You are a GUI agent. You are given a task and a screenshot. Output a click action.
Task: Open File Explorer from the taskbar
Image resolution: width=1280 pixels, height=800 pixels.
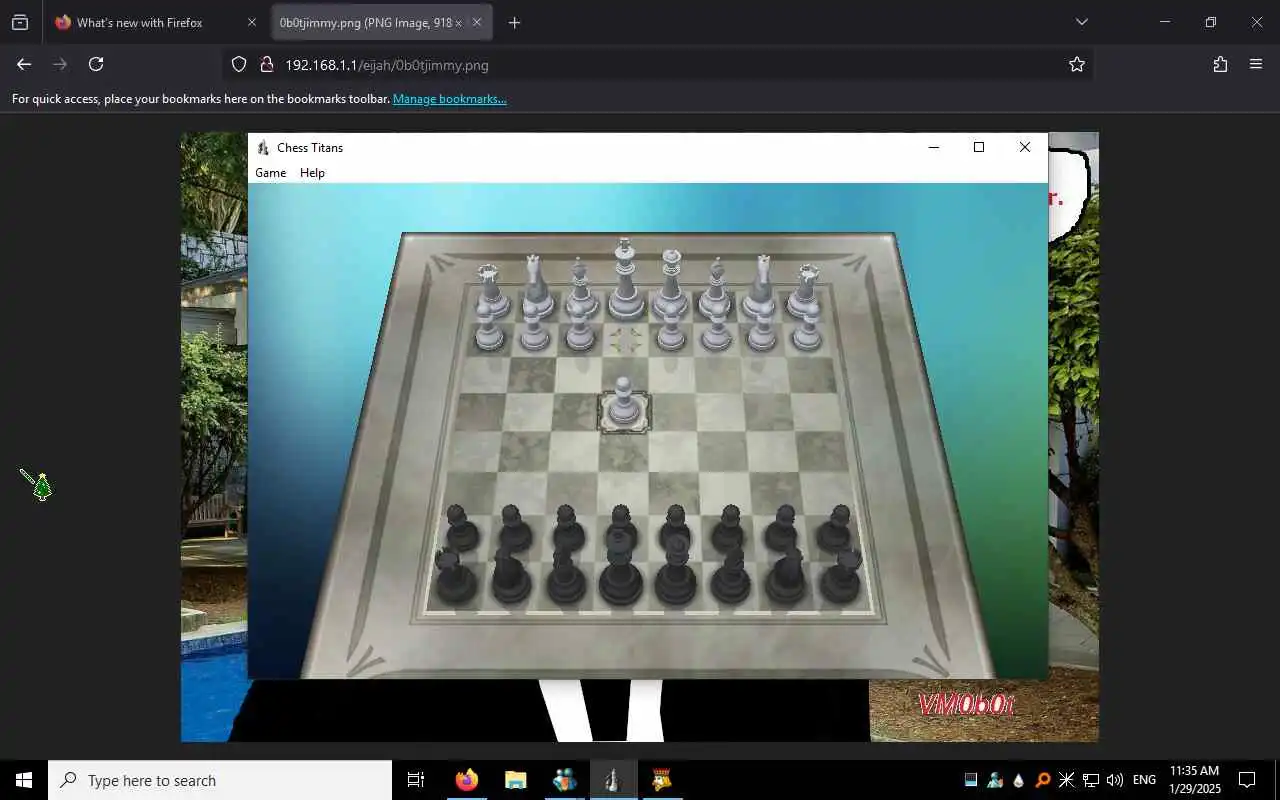[515, 780]
